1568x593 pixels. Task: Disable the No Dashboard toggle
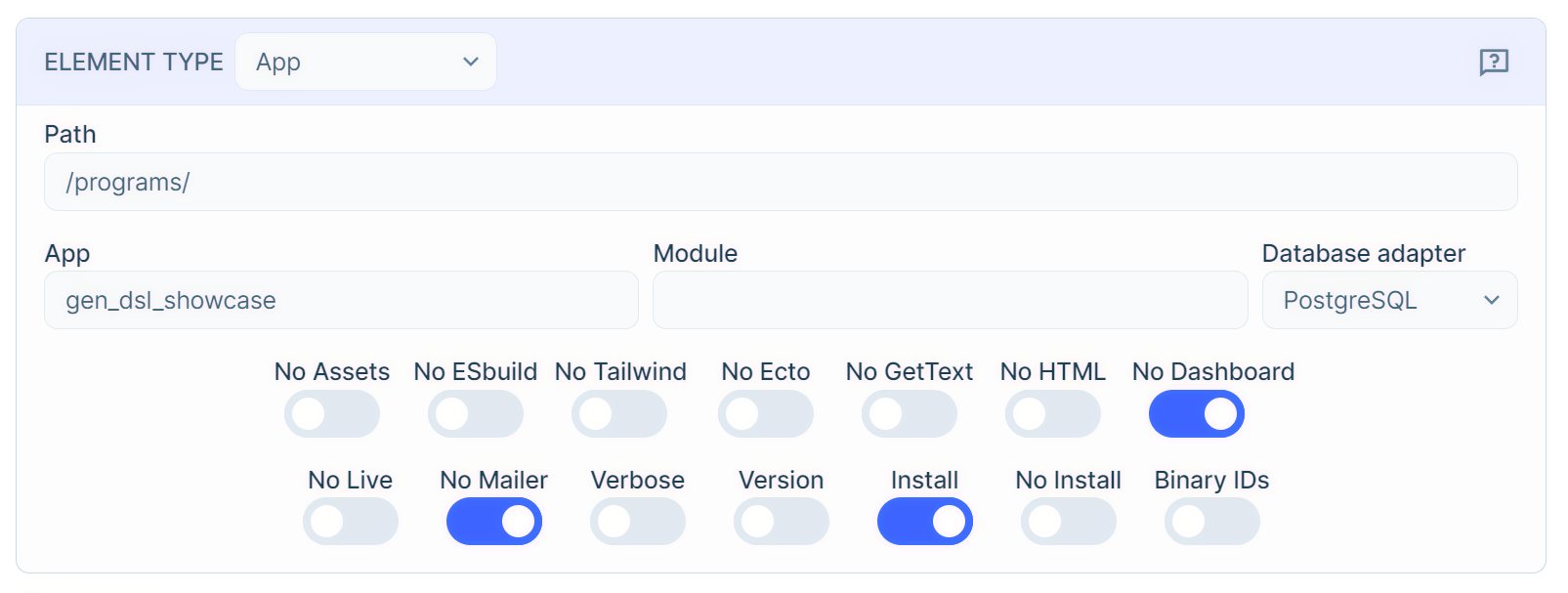pyautogui.click(x=1196, y=414)
